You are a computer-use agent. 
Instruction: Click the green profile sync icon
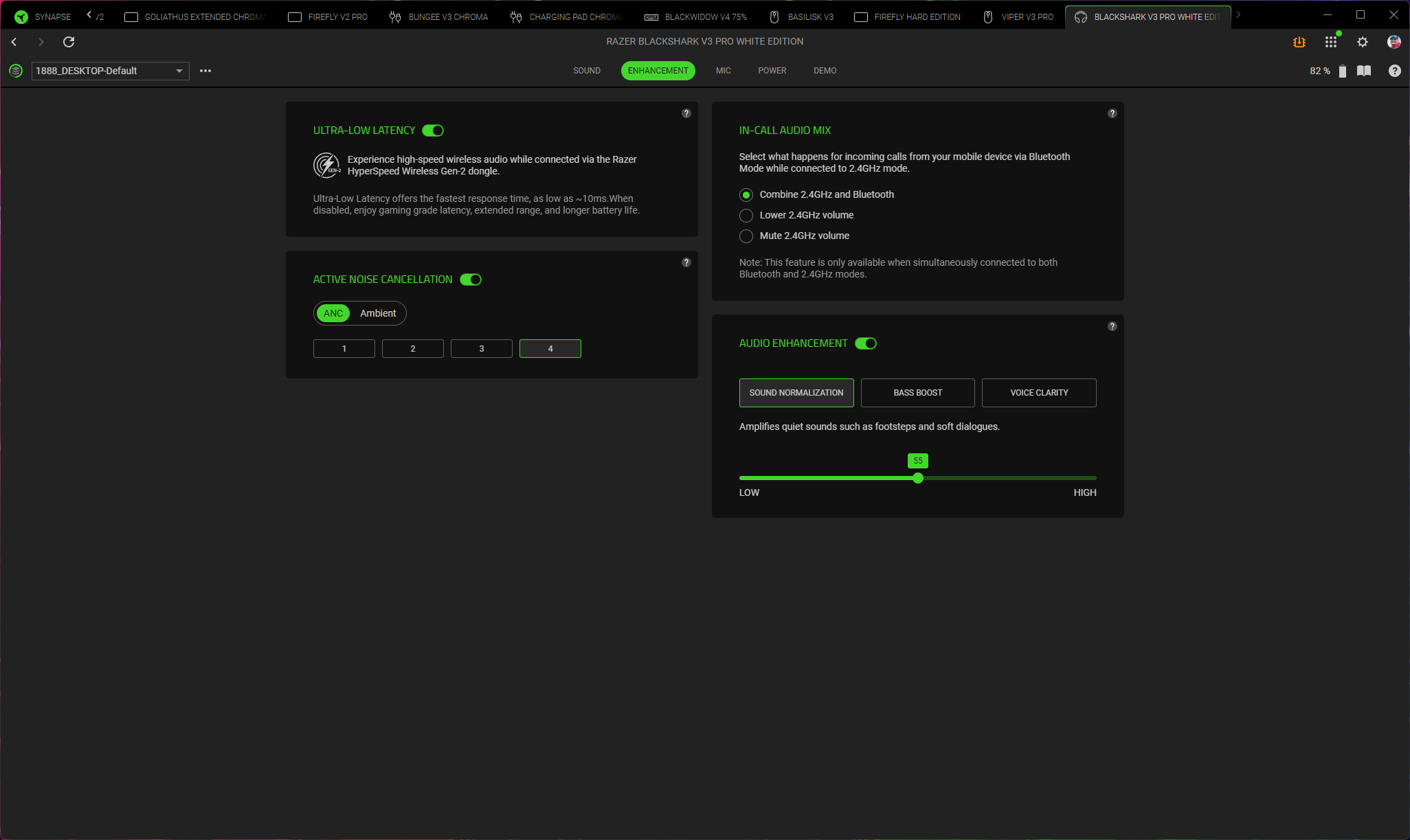point(16,71)
